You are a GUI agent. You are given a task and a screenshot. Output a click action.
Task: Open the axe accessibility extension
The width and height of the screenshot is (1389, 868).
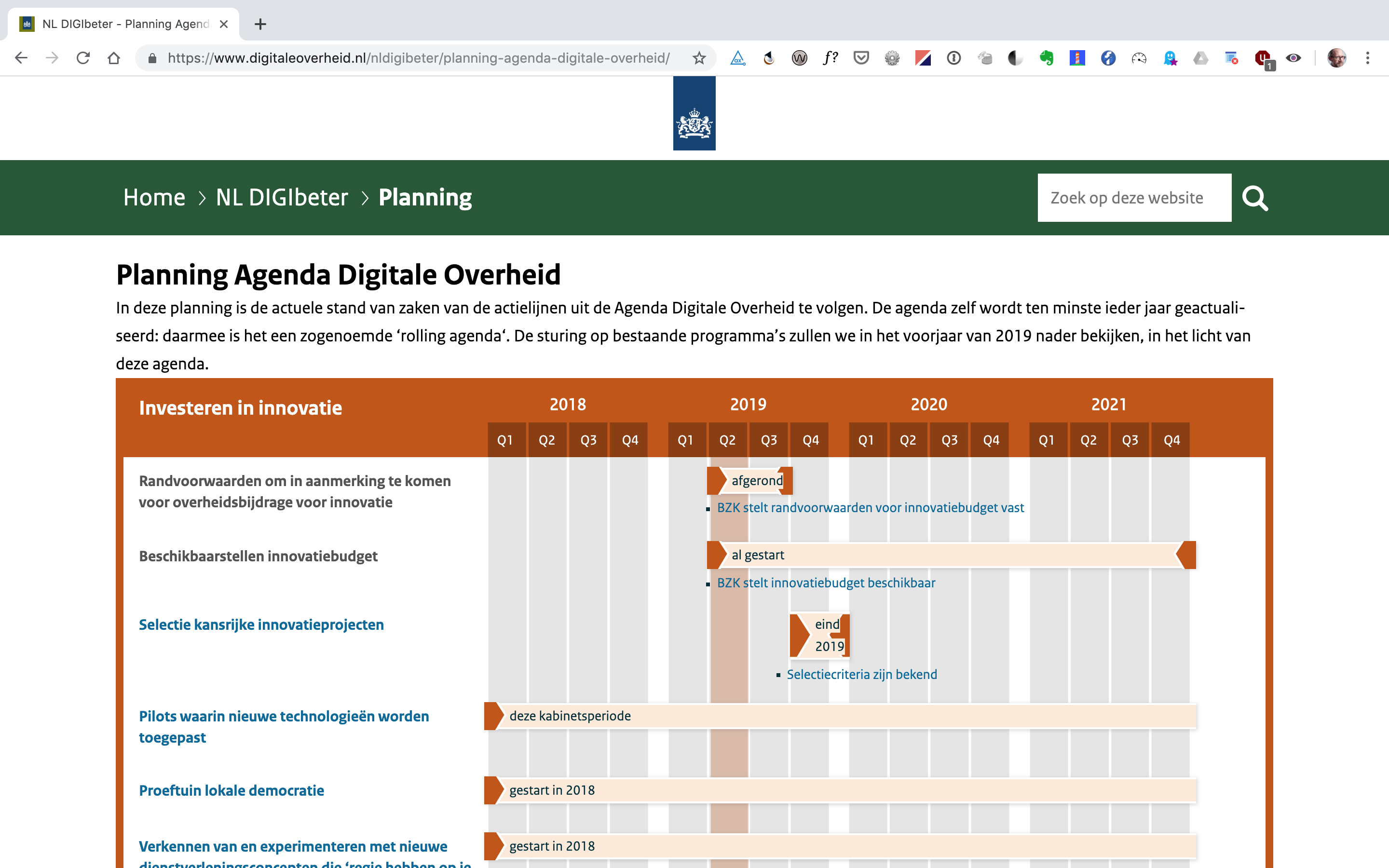pyautogui.click(x=737, y=58)
